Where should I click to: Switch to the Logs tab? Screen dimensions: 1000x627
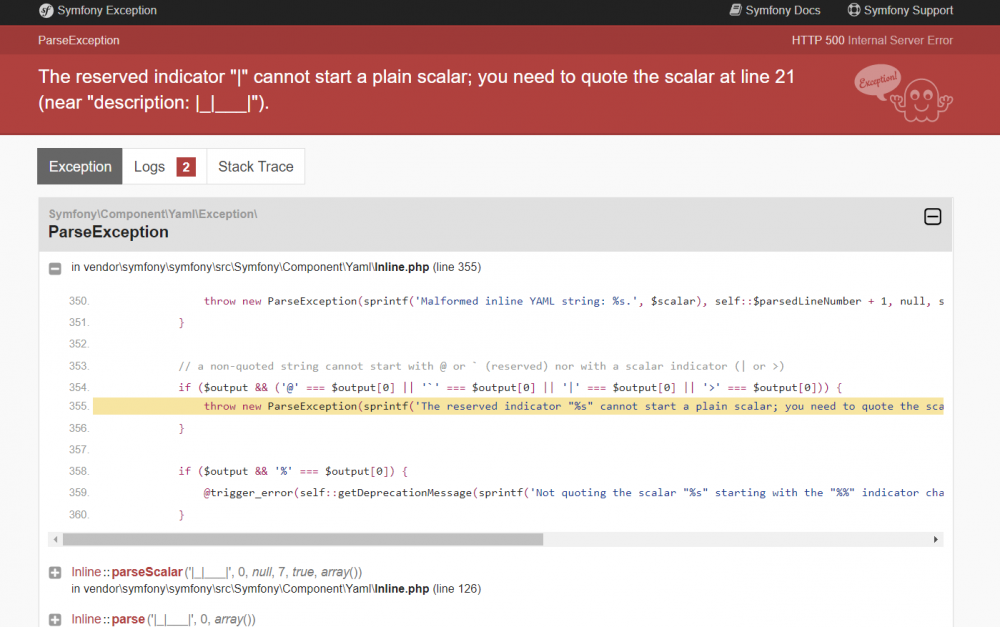[165, 166]
